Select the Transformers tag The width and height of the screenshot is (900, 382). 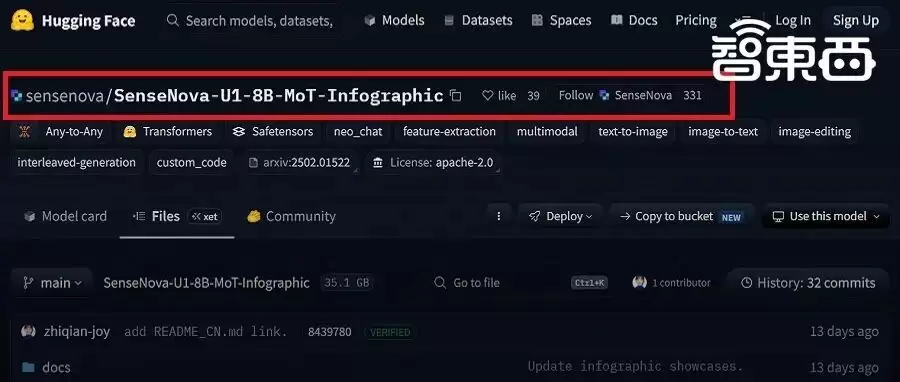pyautogui.click(x=168, y=131)
